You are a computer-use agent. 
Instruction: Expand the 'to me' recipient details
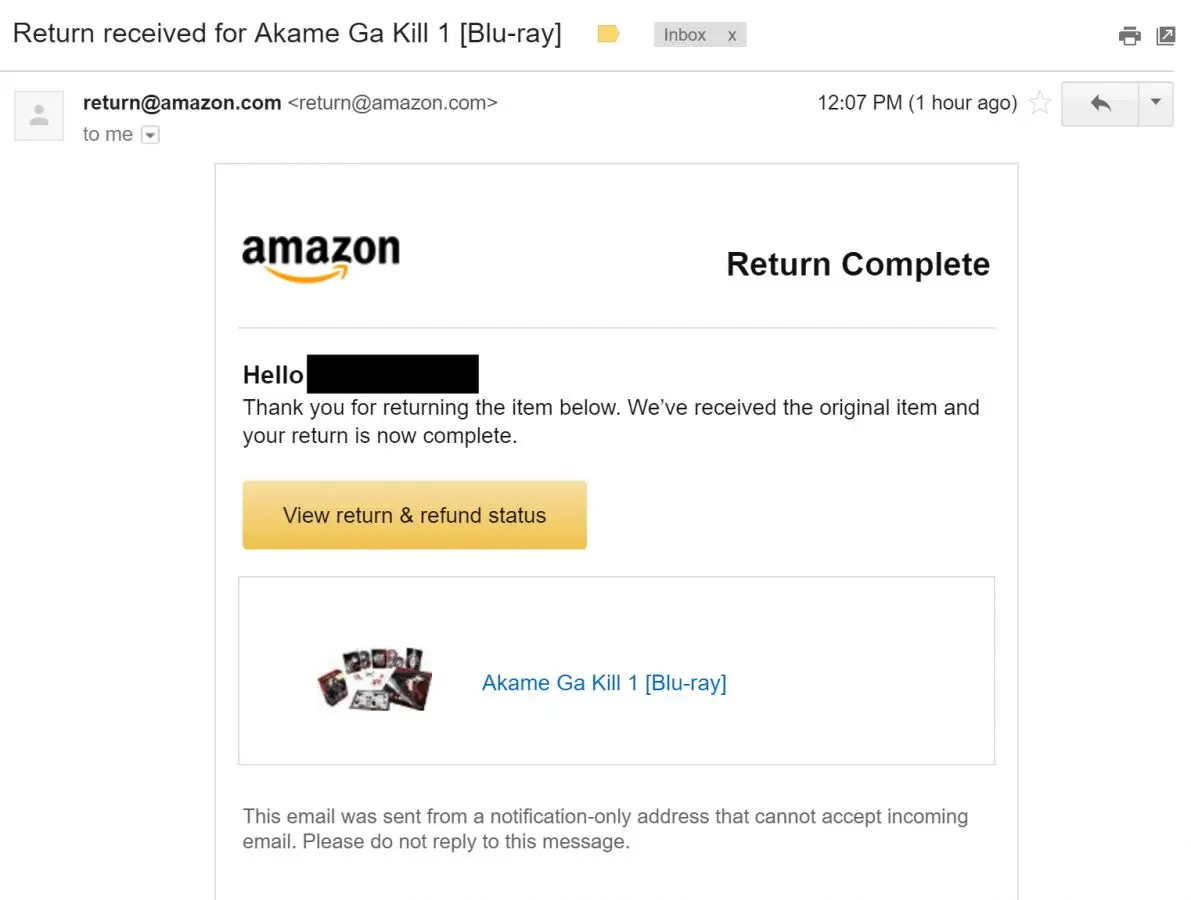(x=150, y=135)
